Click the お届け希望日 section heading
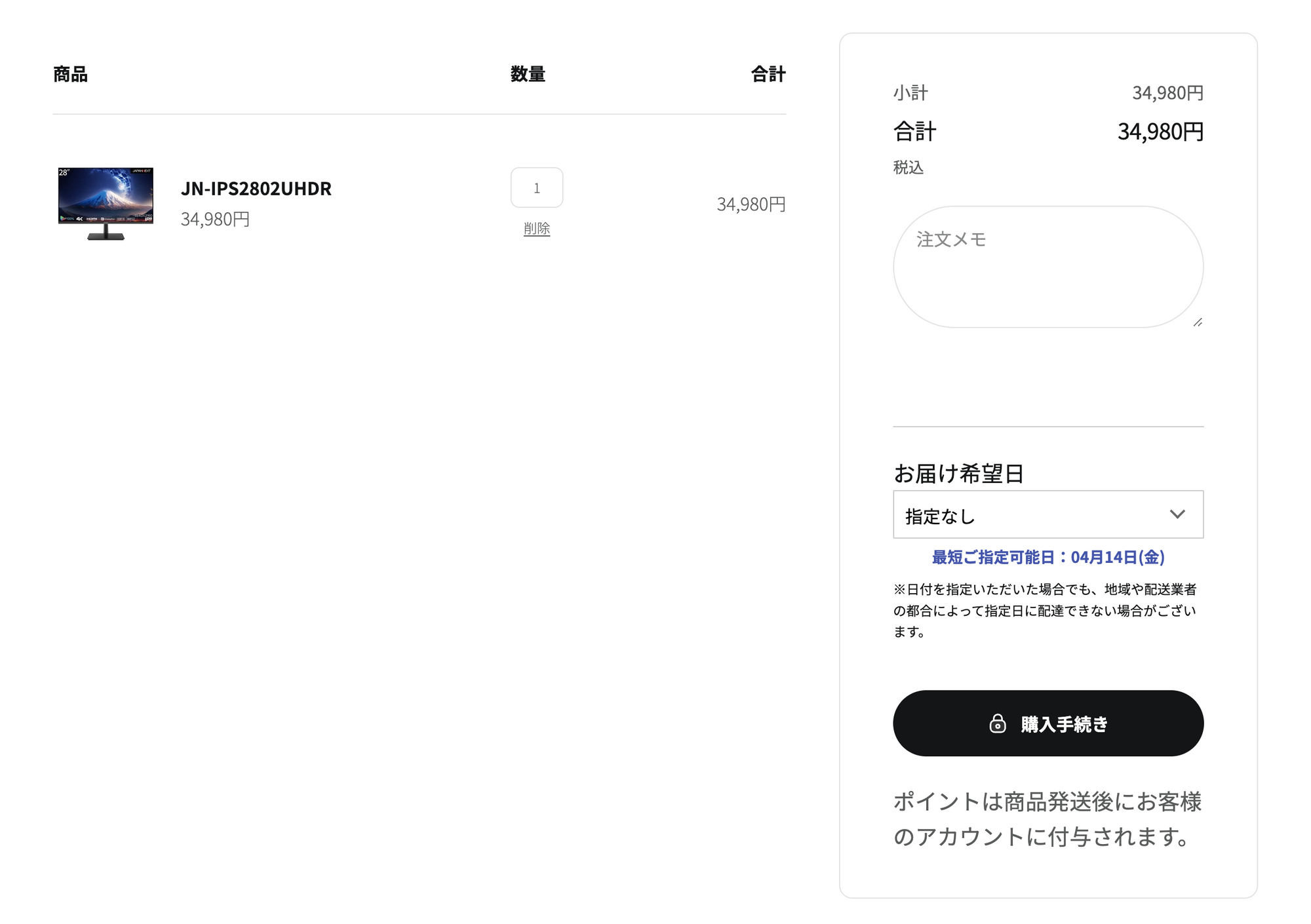 coord(958,473)
